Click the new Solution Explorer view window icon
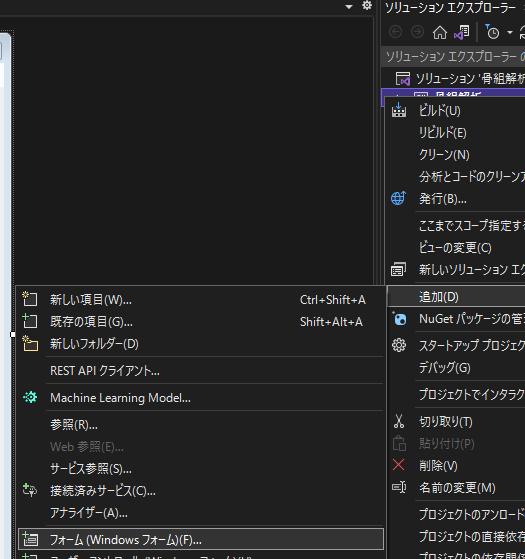The height and width of the screenshot is (559, 525). [x=398, y=269]
